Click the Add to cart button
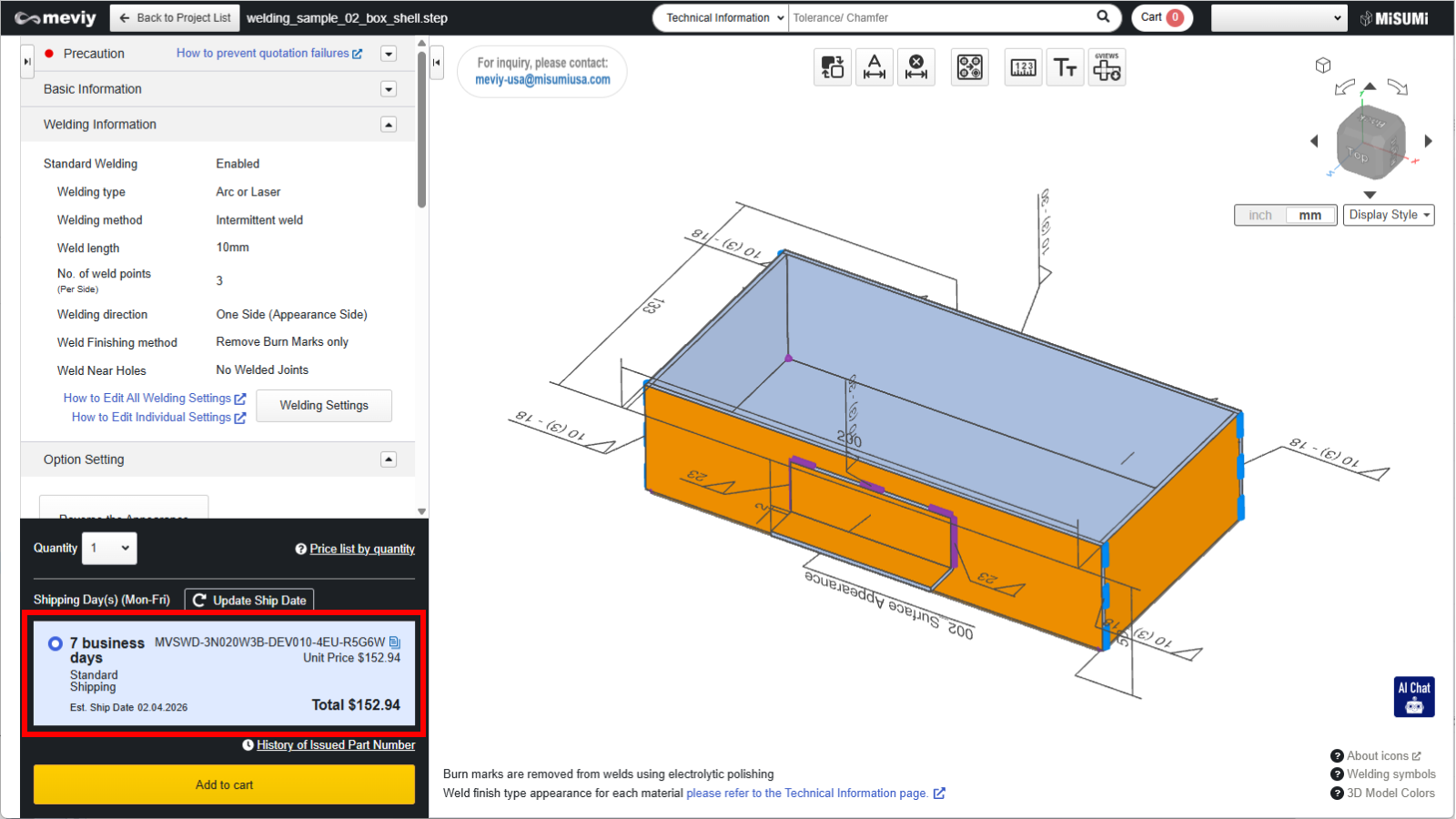Screen dimensions: 1456x819 click(224, 784)
